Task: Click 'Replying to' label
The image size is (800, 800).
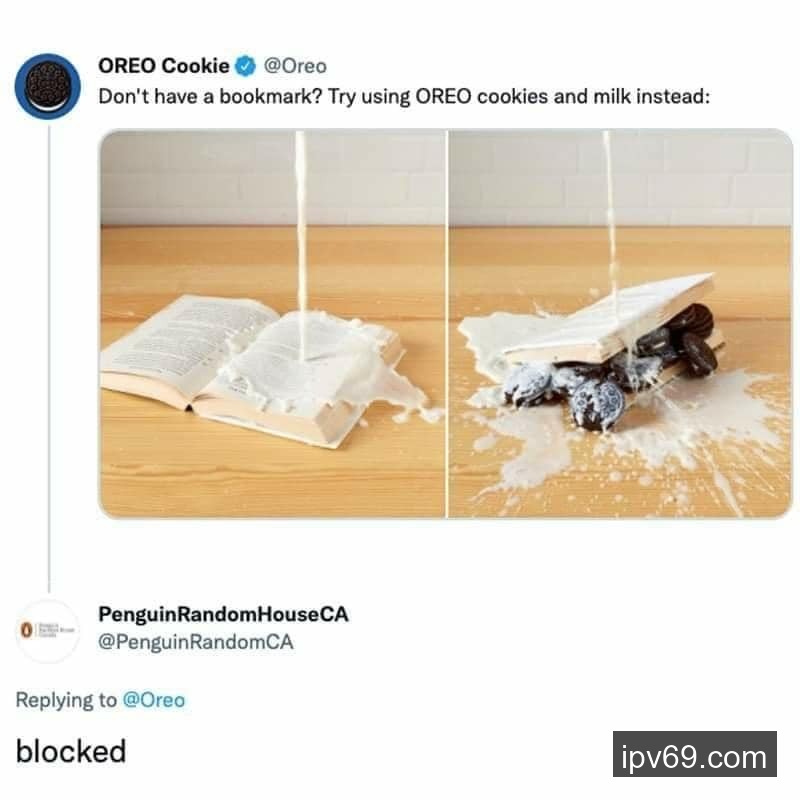Action: coord(66,700)
